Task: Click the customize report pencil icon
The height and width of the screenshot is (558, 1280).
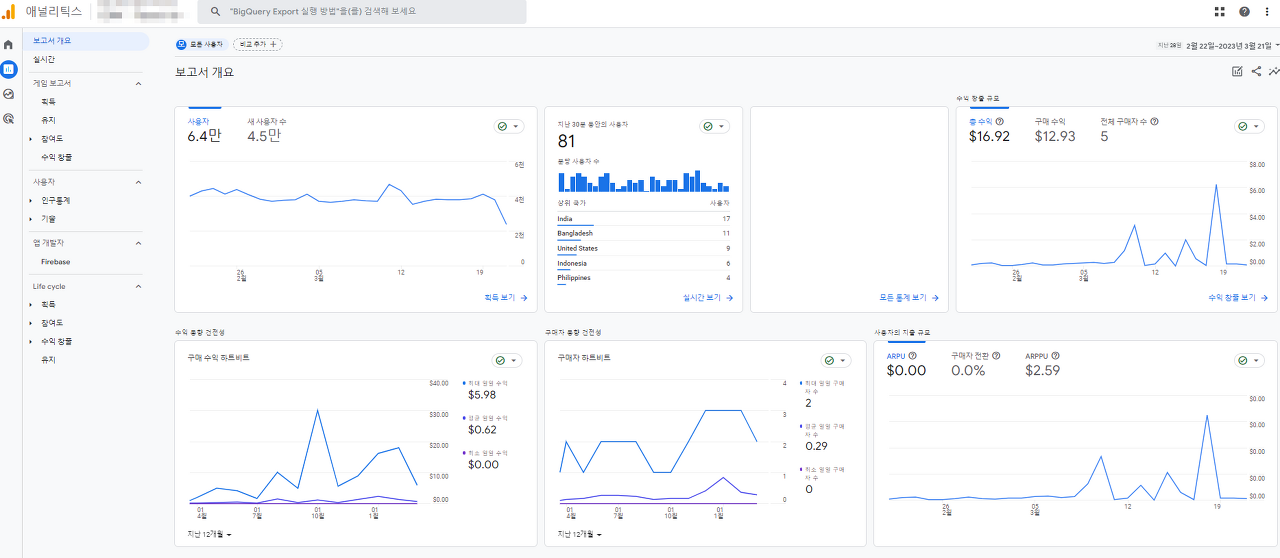Action: [x=1237, y=71]
